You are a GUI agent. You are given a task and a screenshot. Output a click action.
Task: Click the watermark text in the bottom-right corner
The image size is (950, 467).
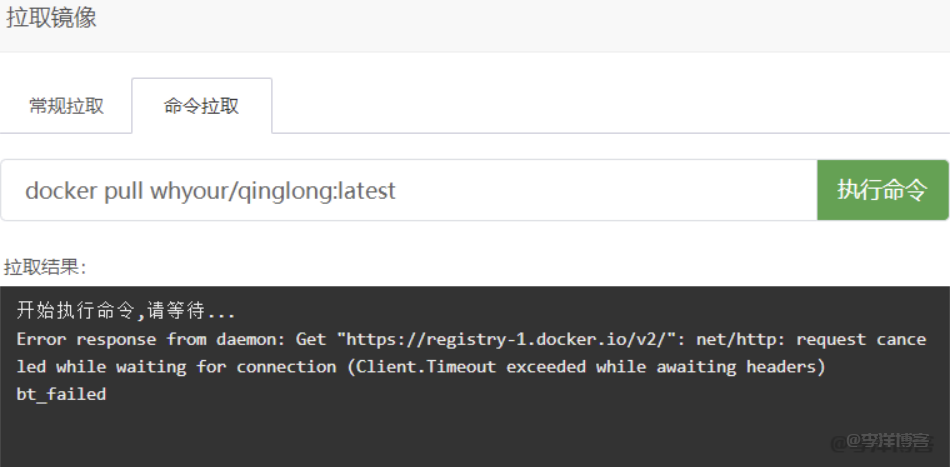(x=888, y=440)
